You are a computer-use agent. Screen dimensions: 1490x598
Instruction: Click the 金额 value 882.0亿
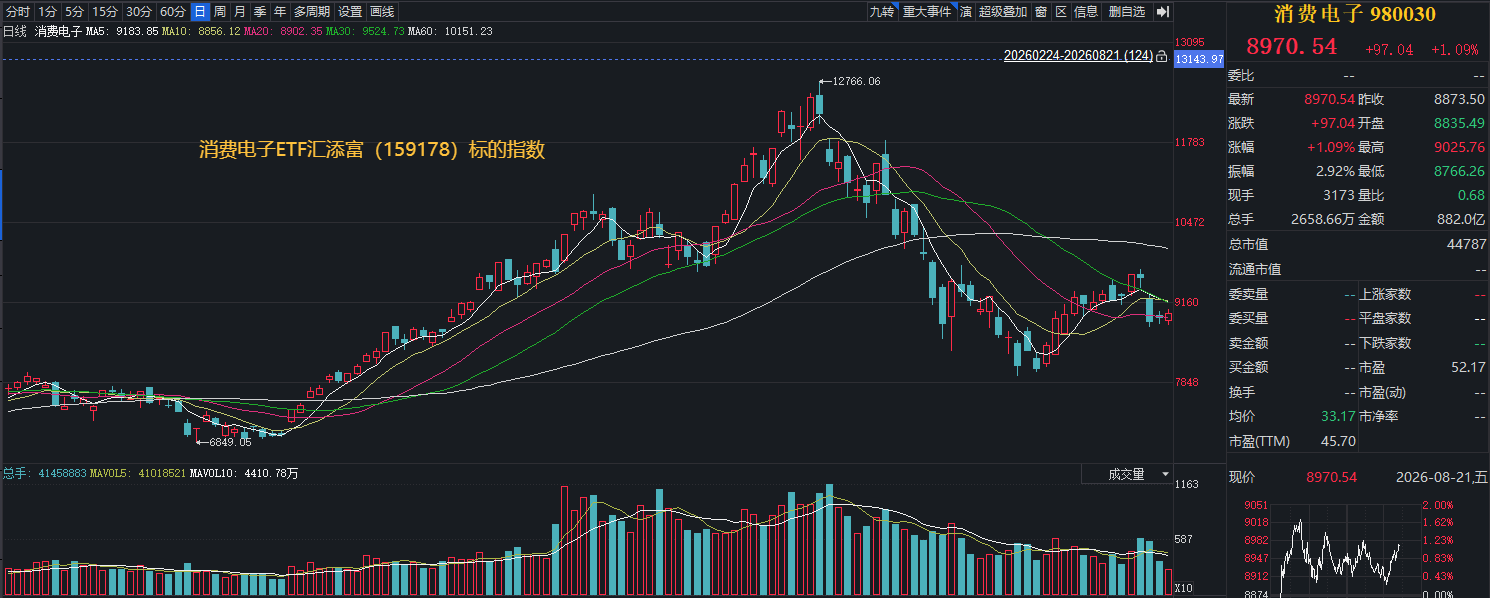[1459, 219]
